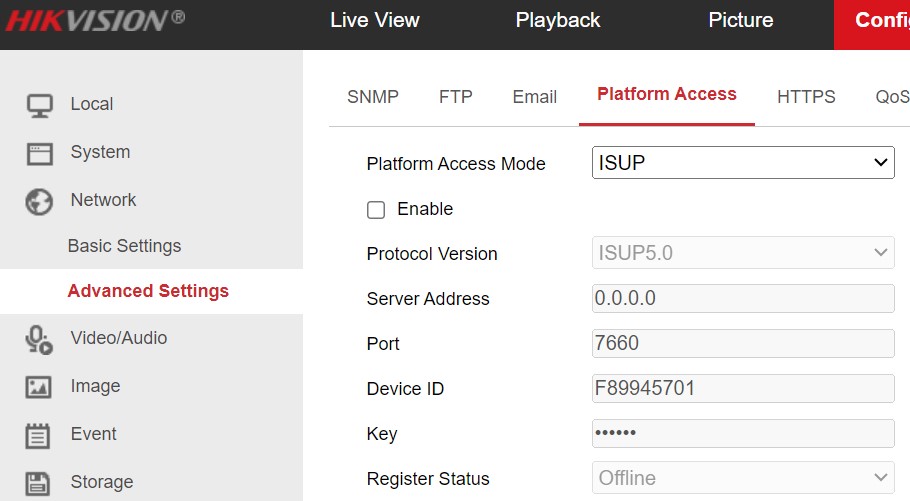Open the FTP tab
Image resolution: width=910 pixels, height=501 pixels.
point(455,97)
